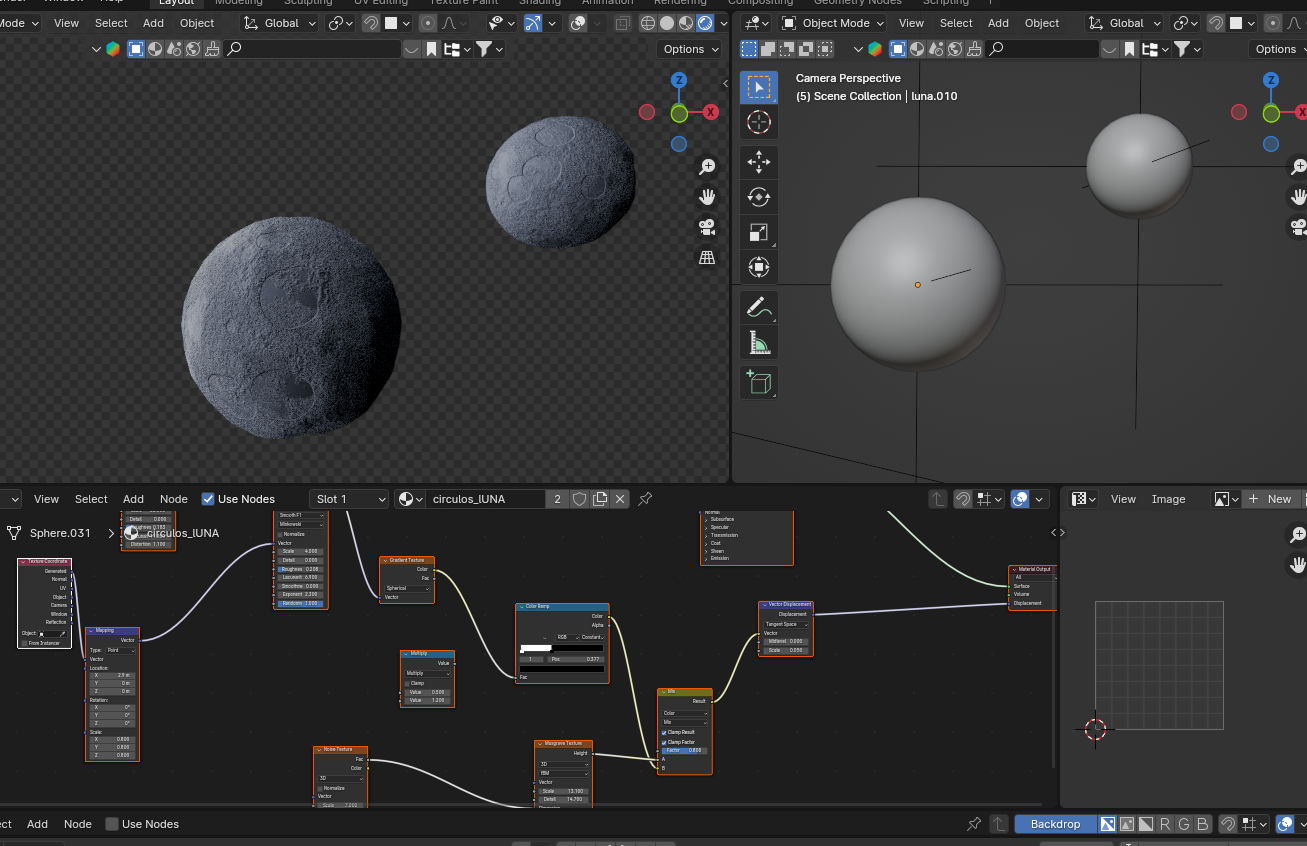The width and height of the screenshot is (1307, 846).
Task: Open Node menu in shader editor
Action: [174, 499]
